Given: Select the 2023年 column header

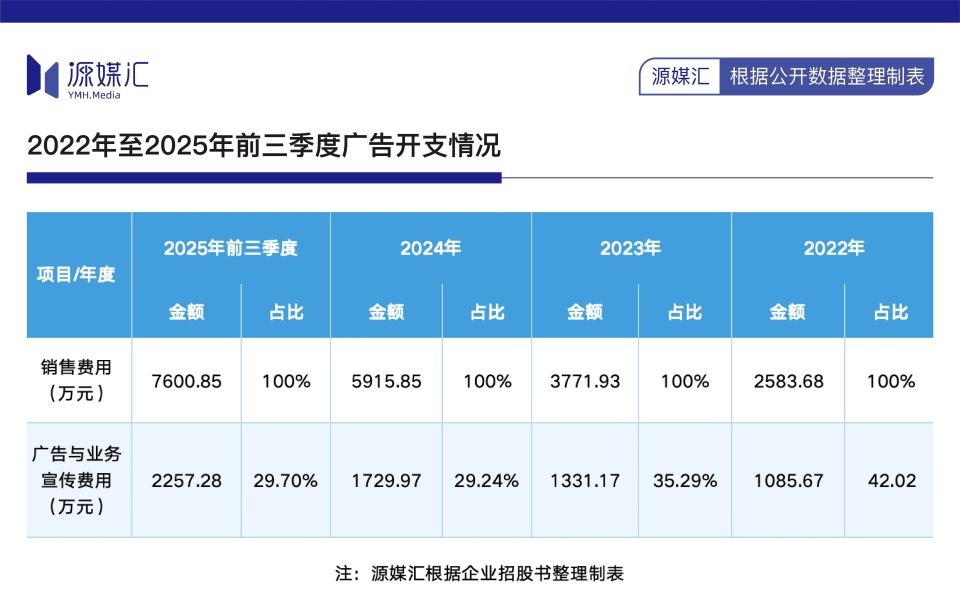Looking at the screenshot, I should 631,248.
